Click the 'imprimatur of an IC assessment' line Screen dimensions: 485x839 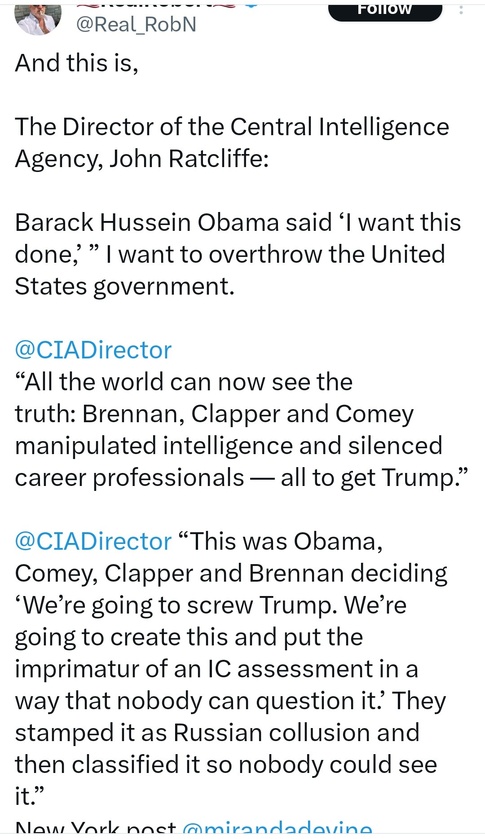(216, 669)
